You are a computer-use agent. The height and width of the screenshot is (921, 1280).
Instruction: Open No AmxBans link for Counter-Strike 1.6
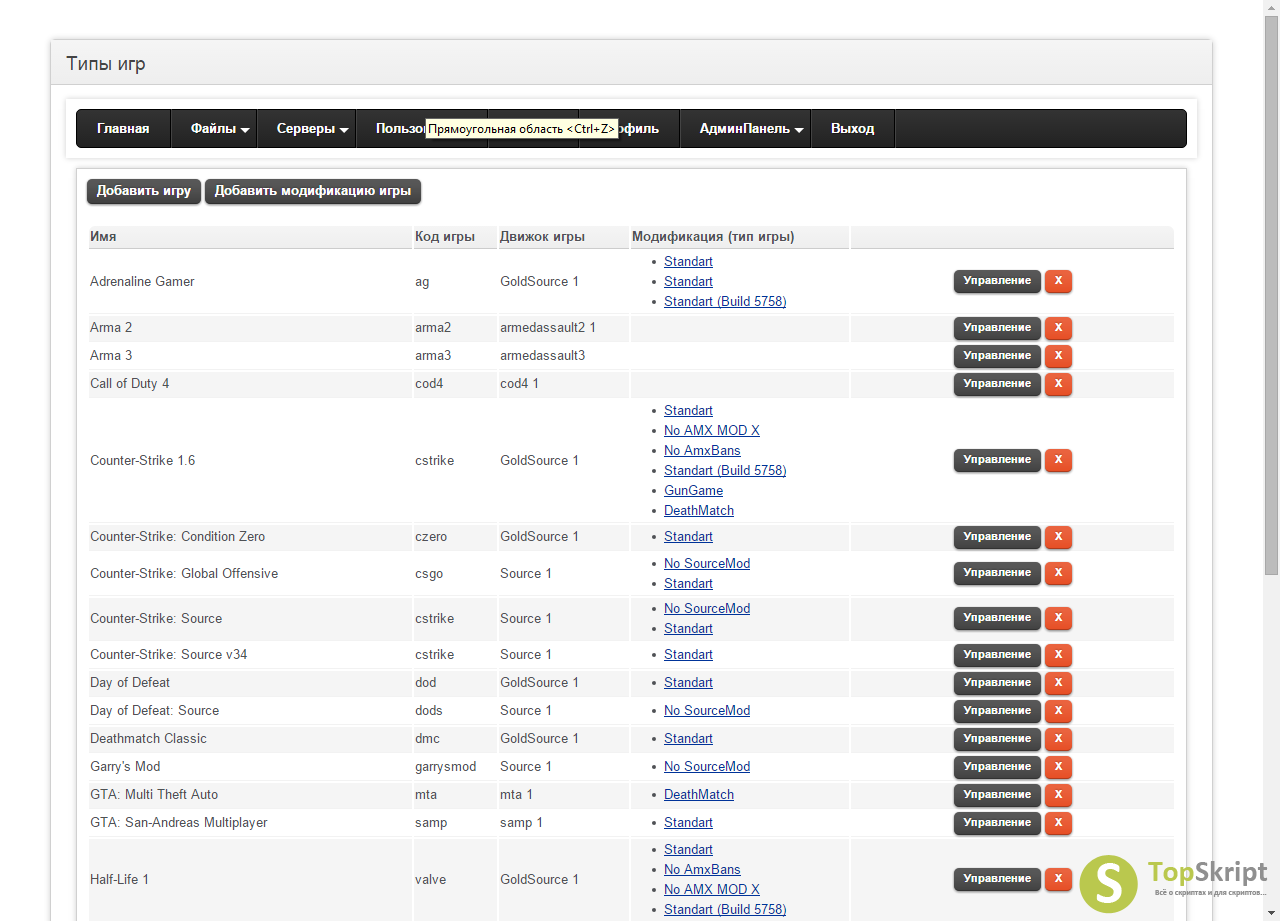pyautogui.click(x=702, y=450)
